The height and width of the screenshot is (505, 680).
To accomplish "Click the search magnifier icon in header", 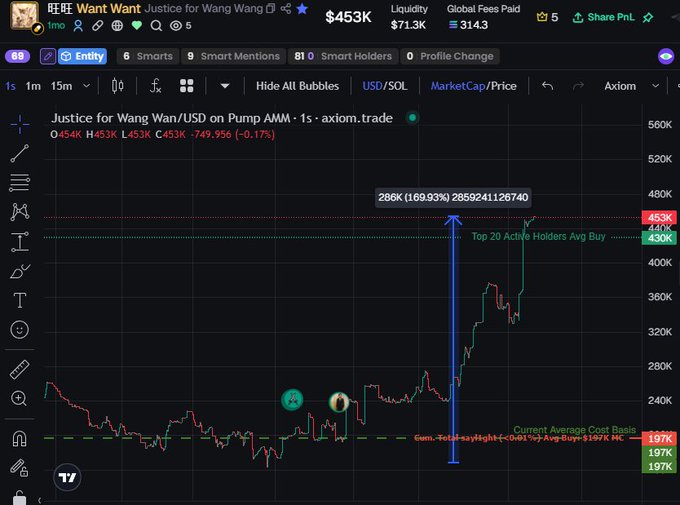I will (x=156, y=26).
